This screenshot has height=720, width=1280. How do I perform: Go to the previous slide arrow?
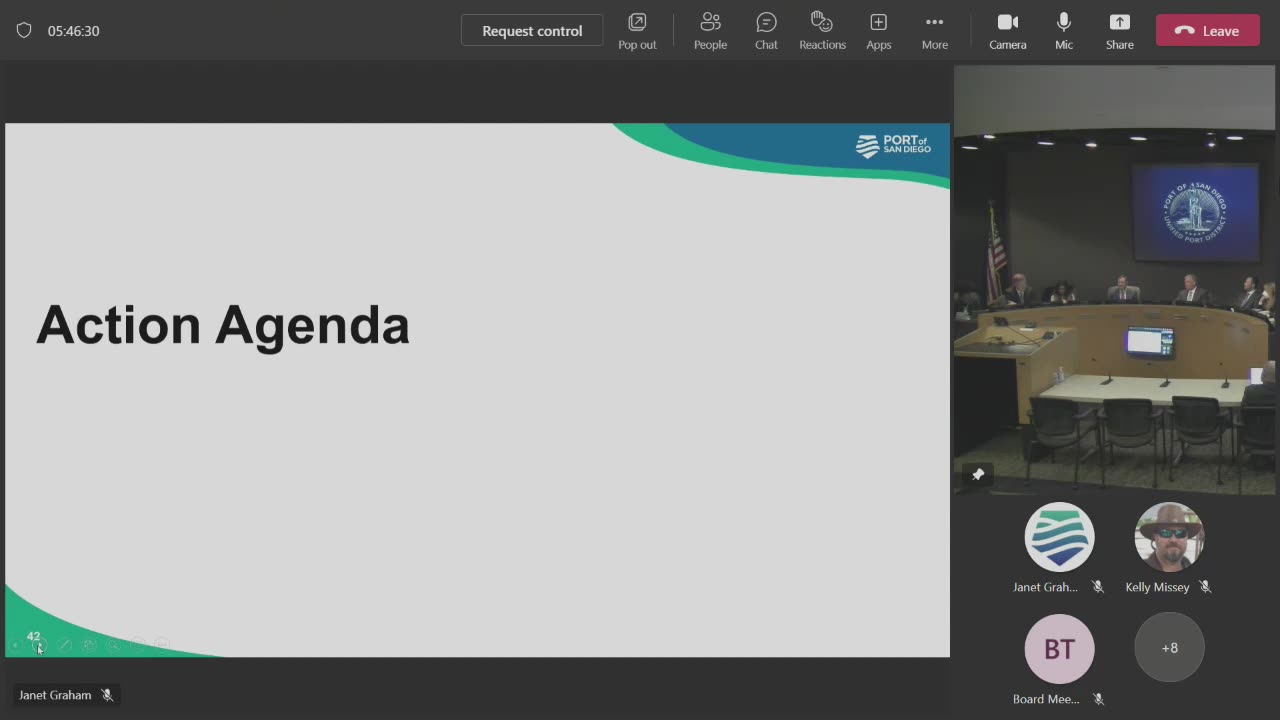(14, 645)
